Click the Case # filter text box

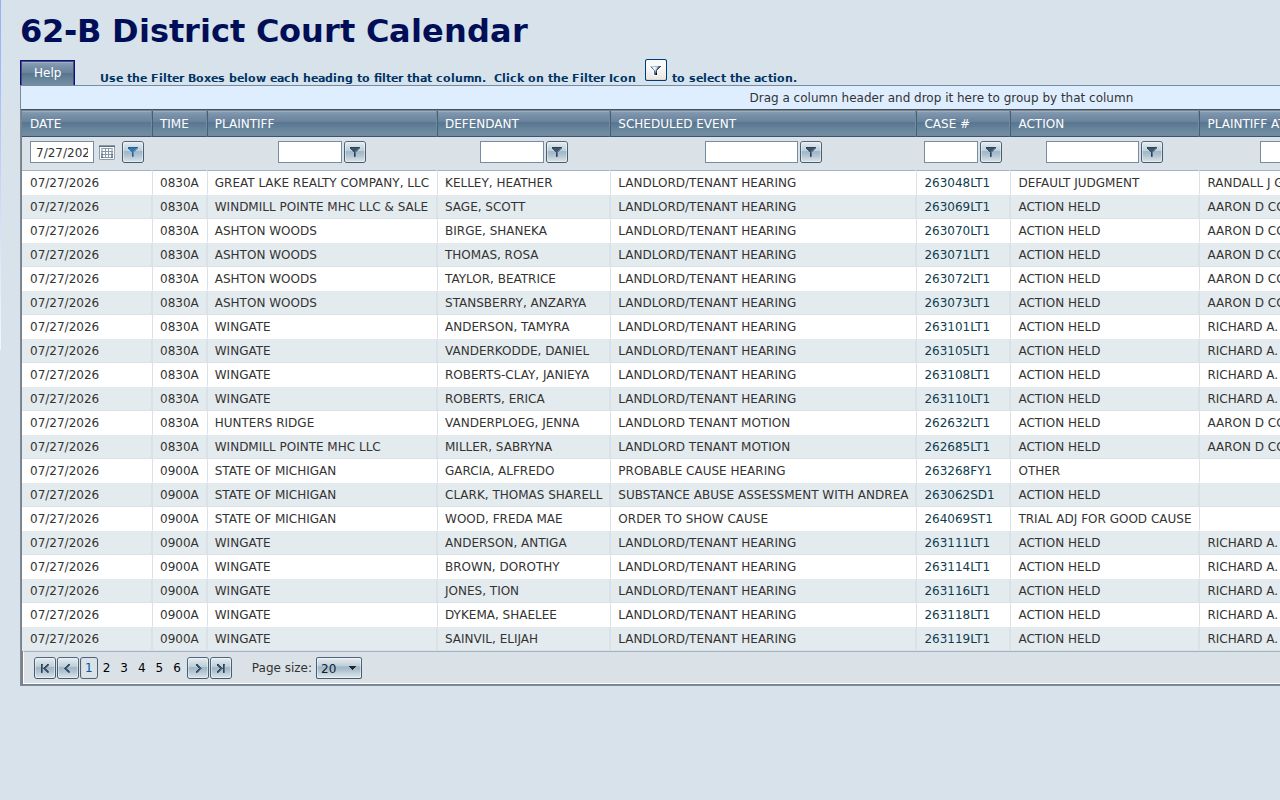(x=951, y=152)
